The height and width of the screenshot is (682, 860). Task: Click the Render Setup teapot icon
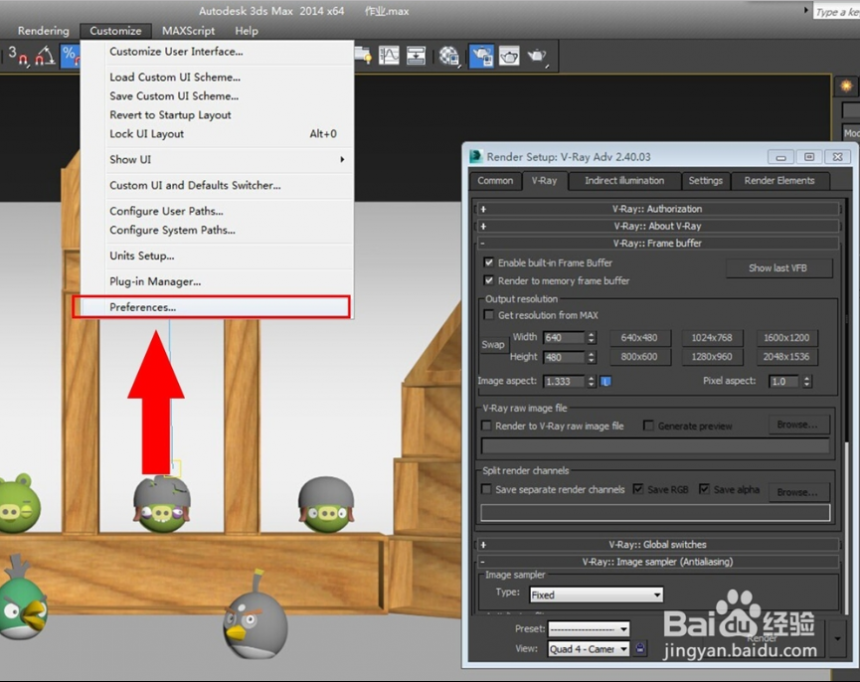pyautogui.click(x=481, y=56)
